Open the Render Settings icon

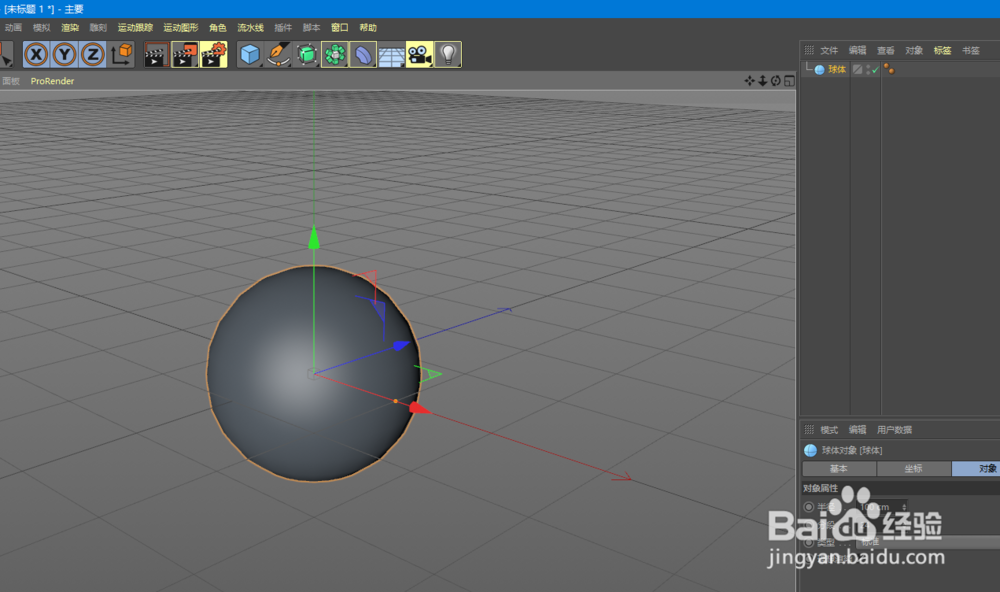coord(213,54)
